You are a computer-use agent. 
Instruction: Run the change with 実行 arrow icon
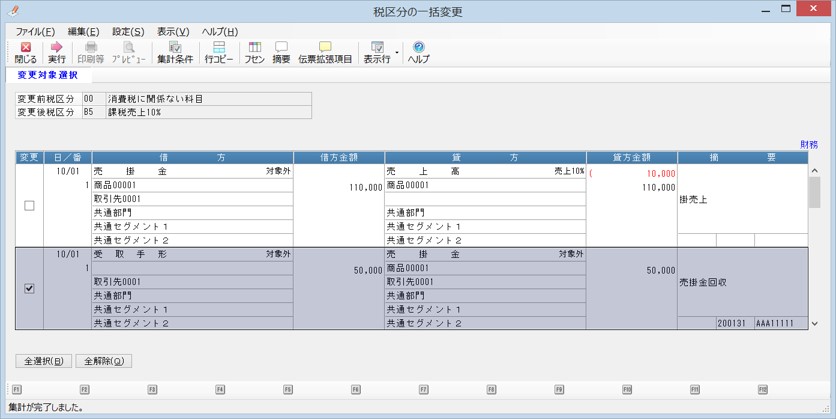[x=57, y=53]
